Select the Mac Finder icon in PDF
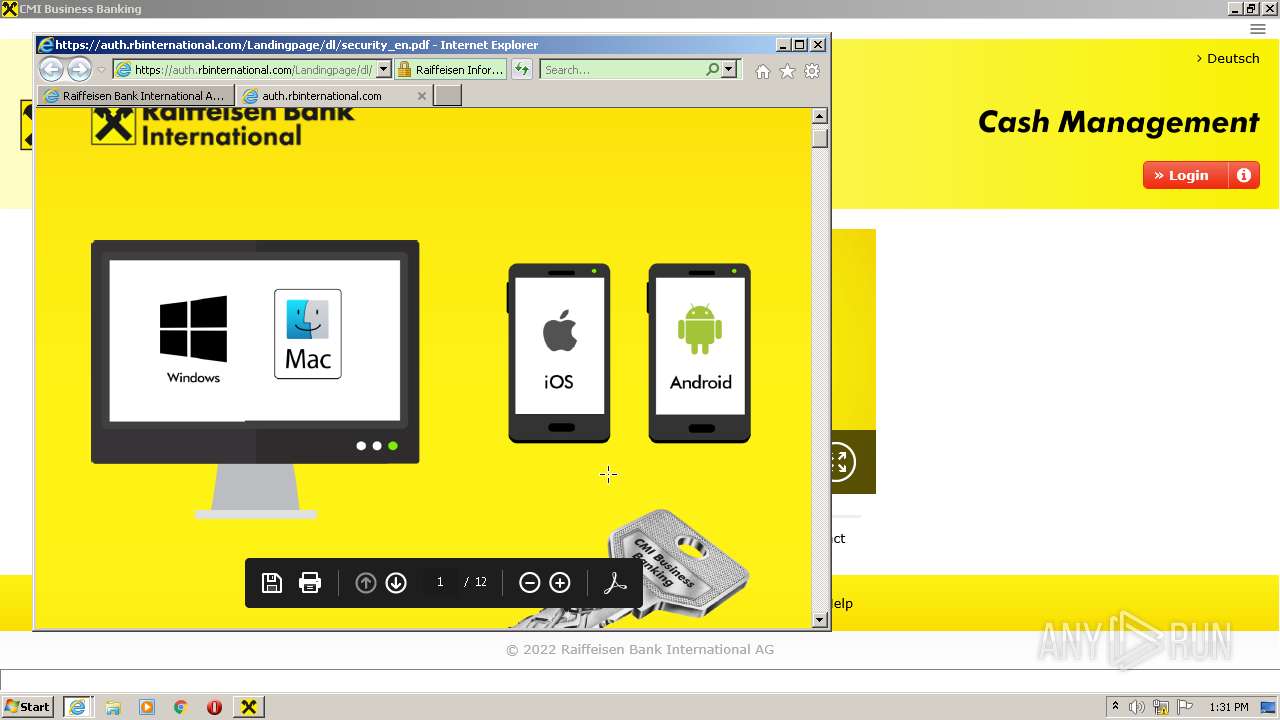The height and width of the screenshot is (720, 1280). [308, 334]
